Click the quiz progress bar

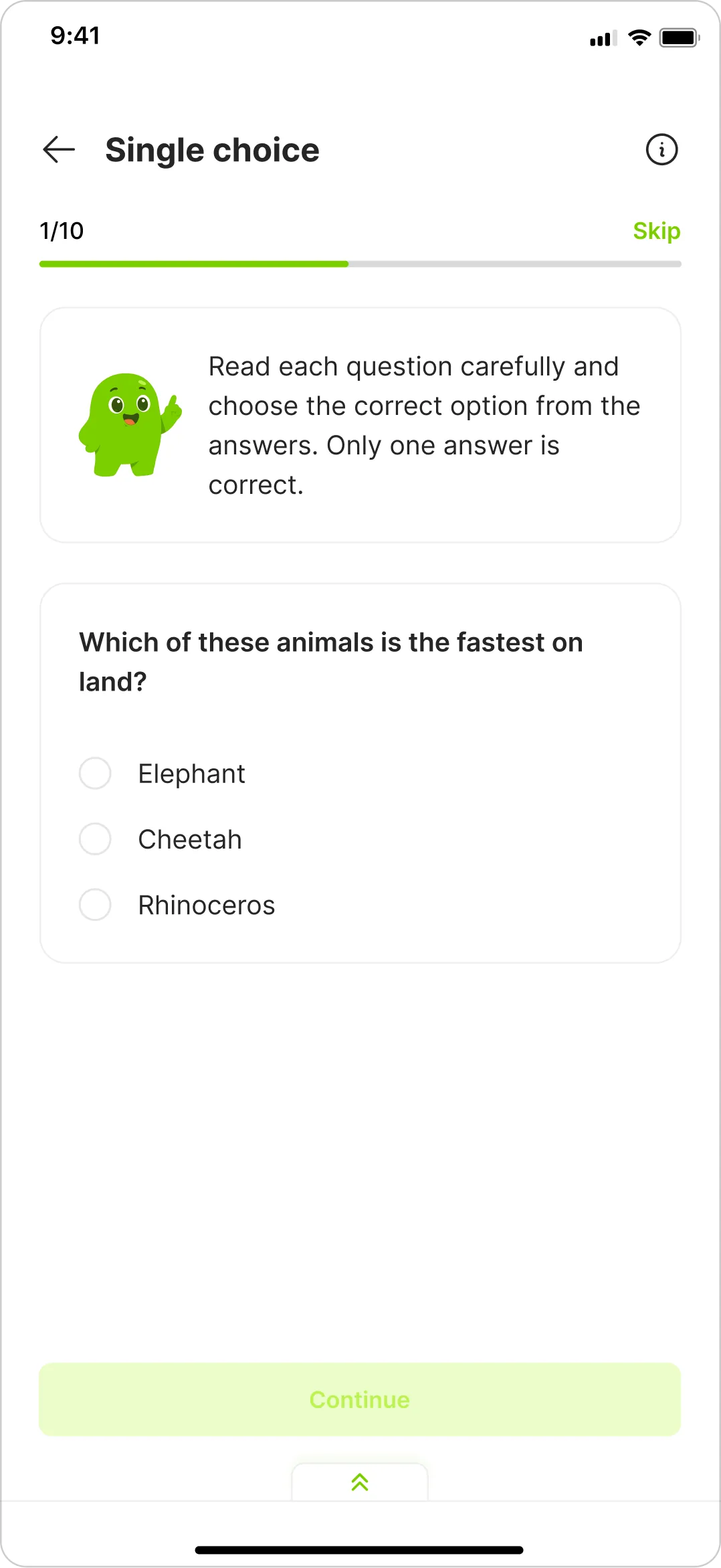coord(360,264)
